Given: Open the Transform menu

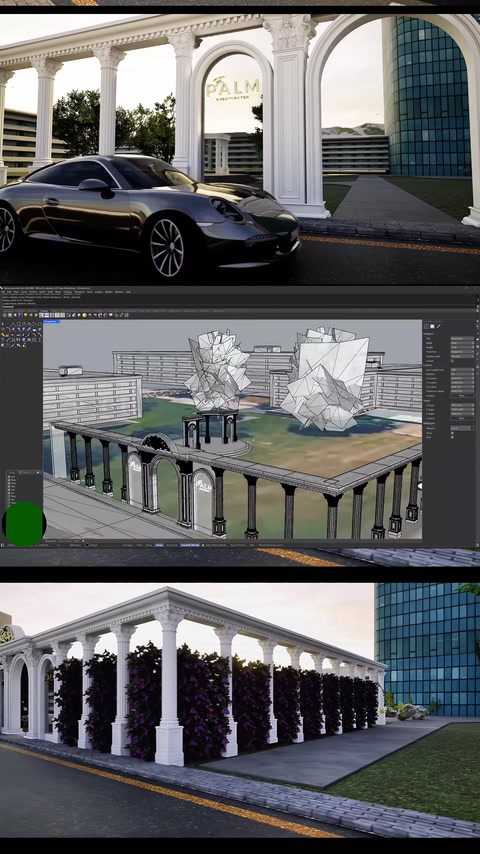Looking at the screenshot, I should 80,292.
